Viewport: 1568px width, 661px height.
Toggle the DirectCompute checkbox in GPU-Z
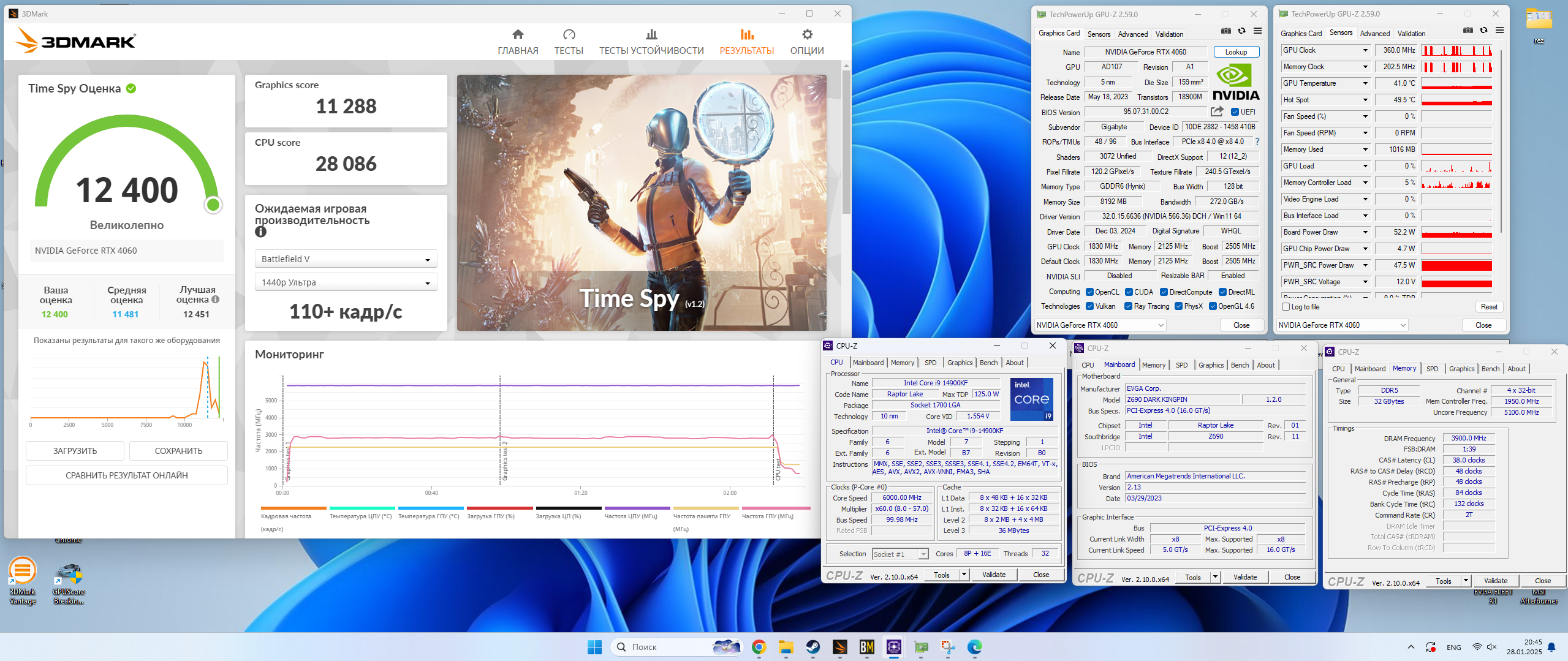point(1164,292)
